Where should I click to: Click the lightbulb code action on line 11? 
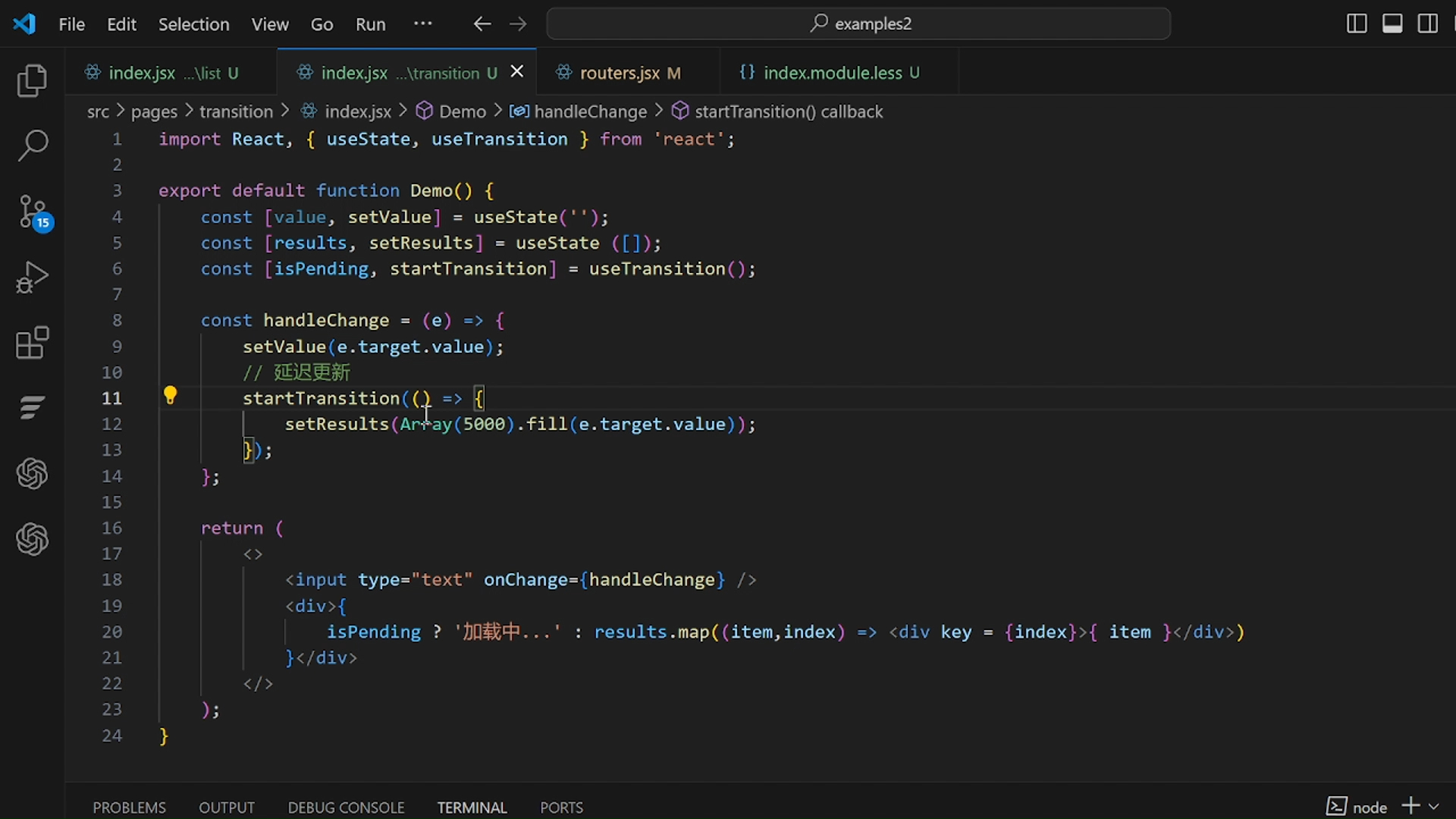(x=171, y=395)
